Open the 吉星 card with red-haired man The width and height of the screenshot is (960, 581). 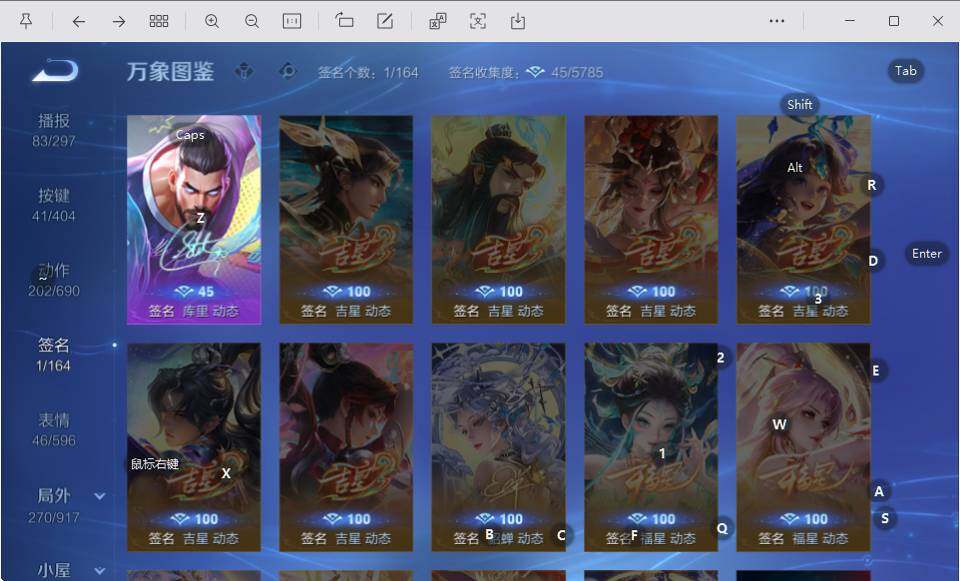click(x=346, y=447)
